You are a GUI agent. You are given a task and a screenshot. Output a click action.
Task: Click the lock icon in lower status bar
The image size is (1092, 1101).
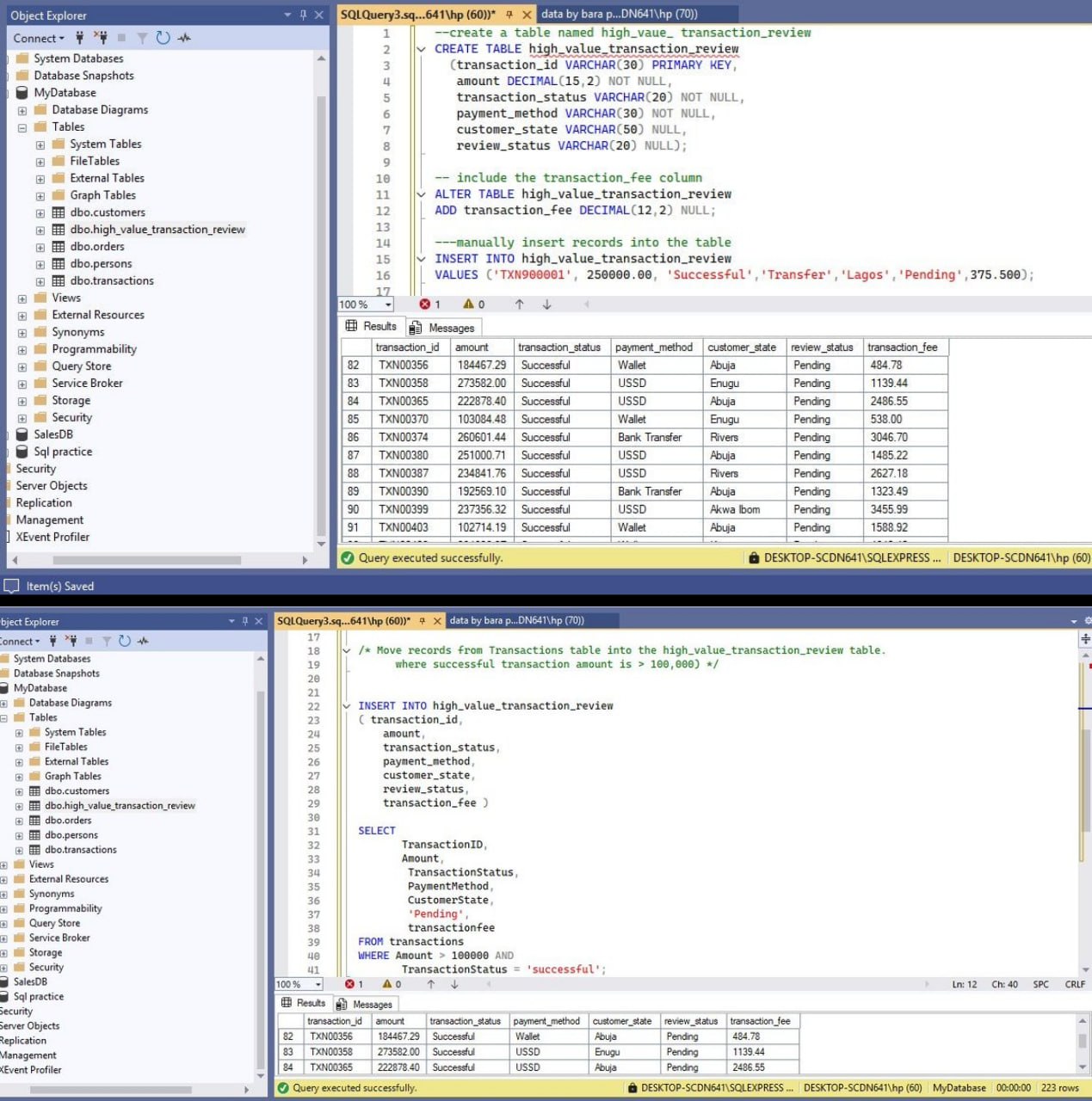pos(632,1088)
